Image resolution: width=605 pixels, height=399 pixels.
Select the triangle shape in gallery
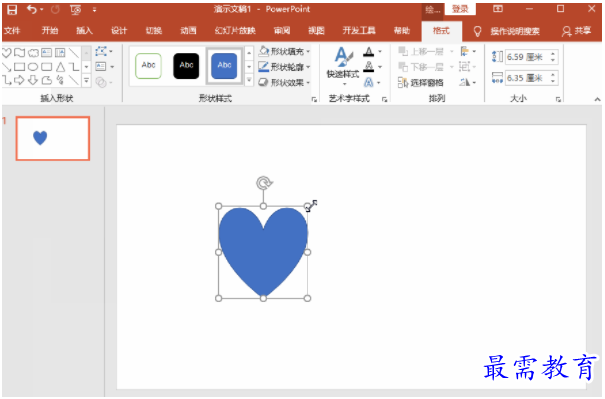click(x=60, y=67)
